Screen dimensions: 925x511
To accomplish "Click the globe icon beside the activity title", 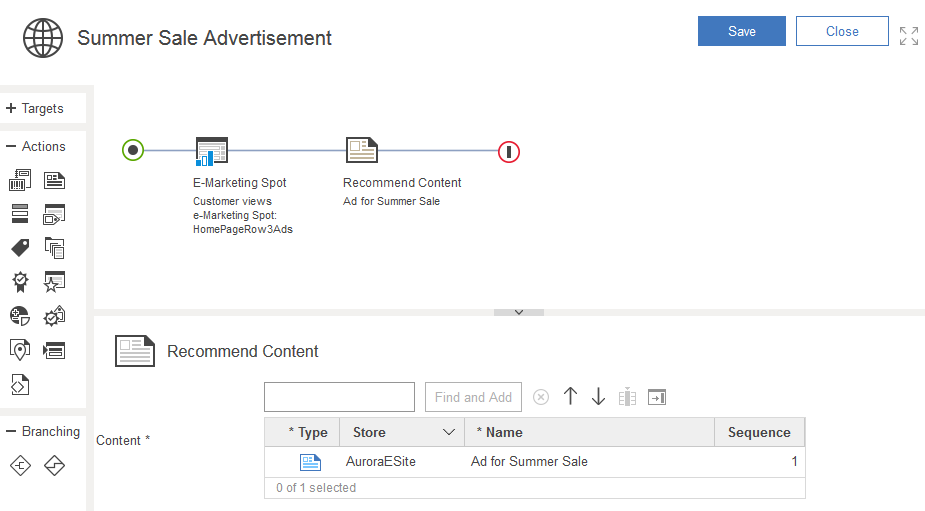I will 42,38.
